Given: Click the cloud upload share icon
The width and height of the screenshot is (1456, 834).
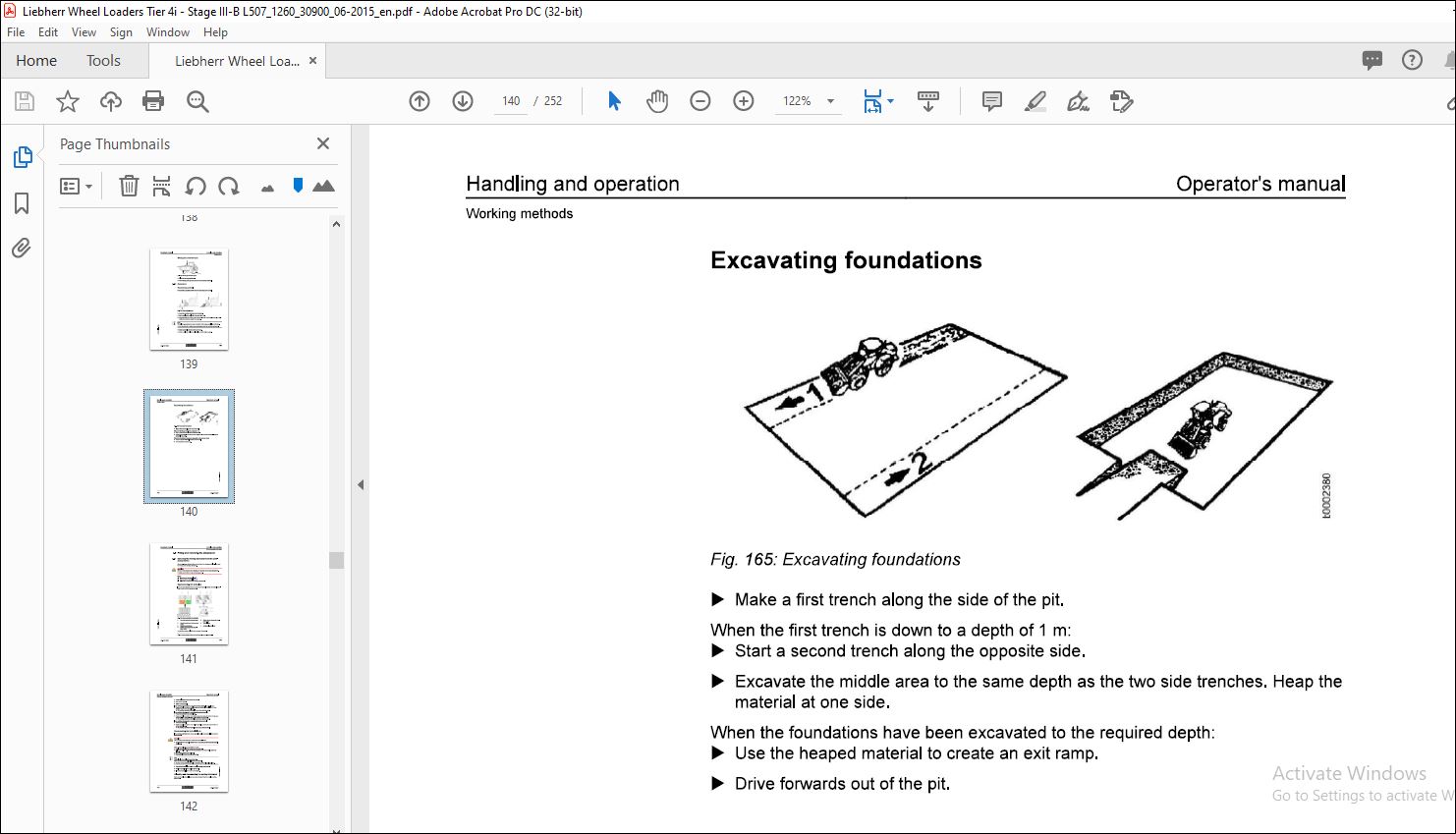Looking at the screenshot, I should 111,101.
